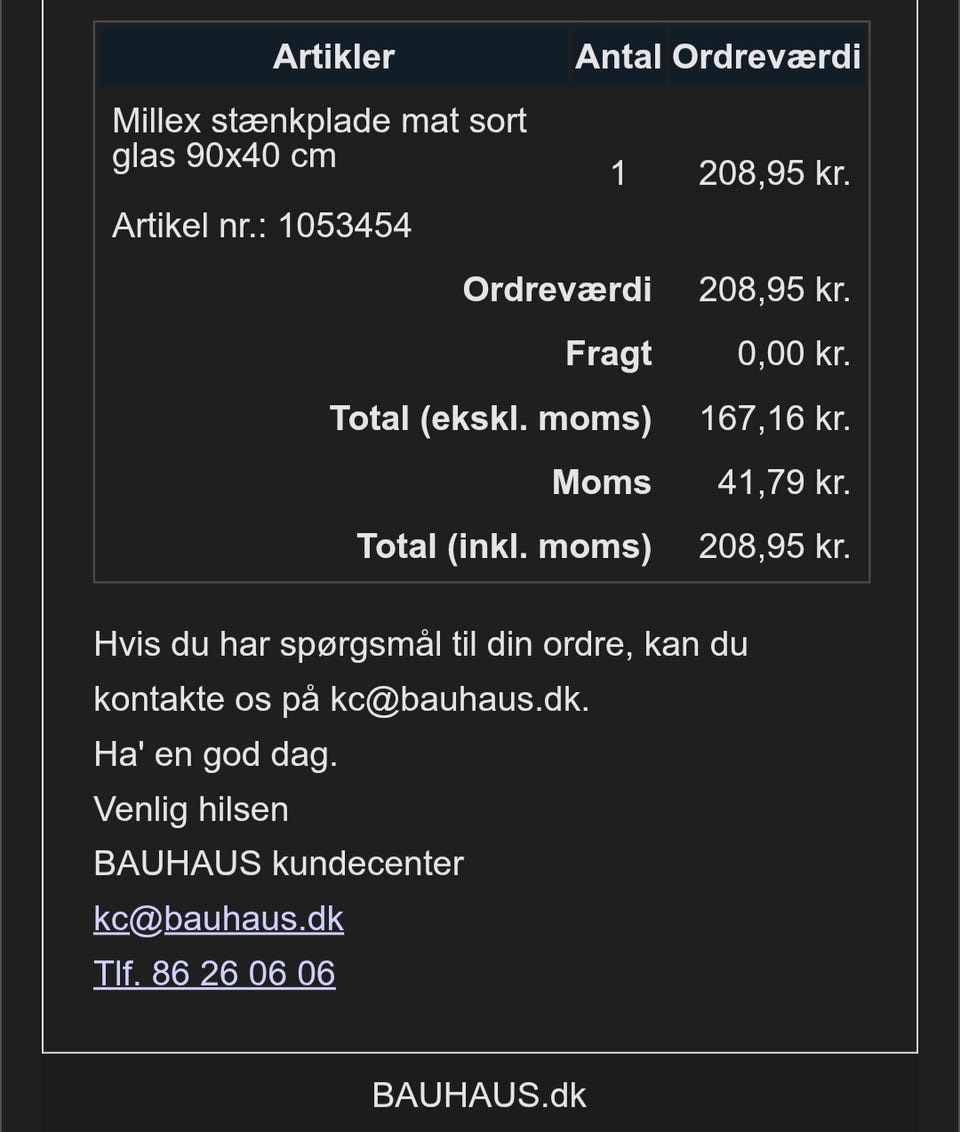The image size is (960, 1132).
Task: Click the Millex stænkplade product name
Action: click(318, 138)
